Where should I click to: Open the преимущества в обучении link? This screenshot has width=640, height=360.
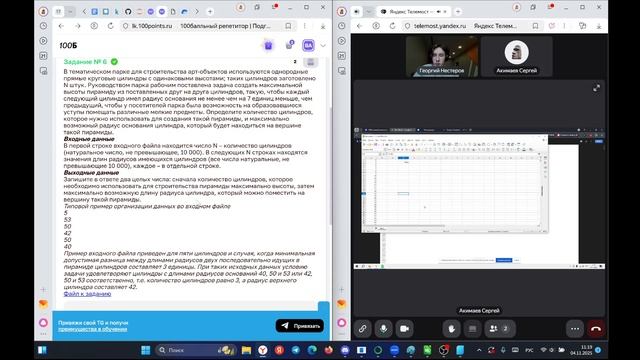[x=92, y=329]
